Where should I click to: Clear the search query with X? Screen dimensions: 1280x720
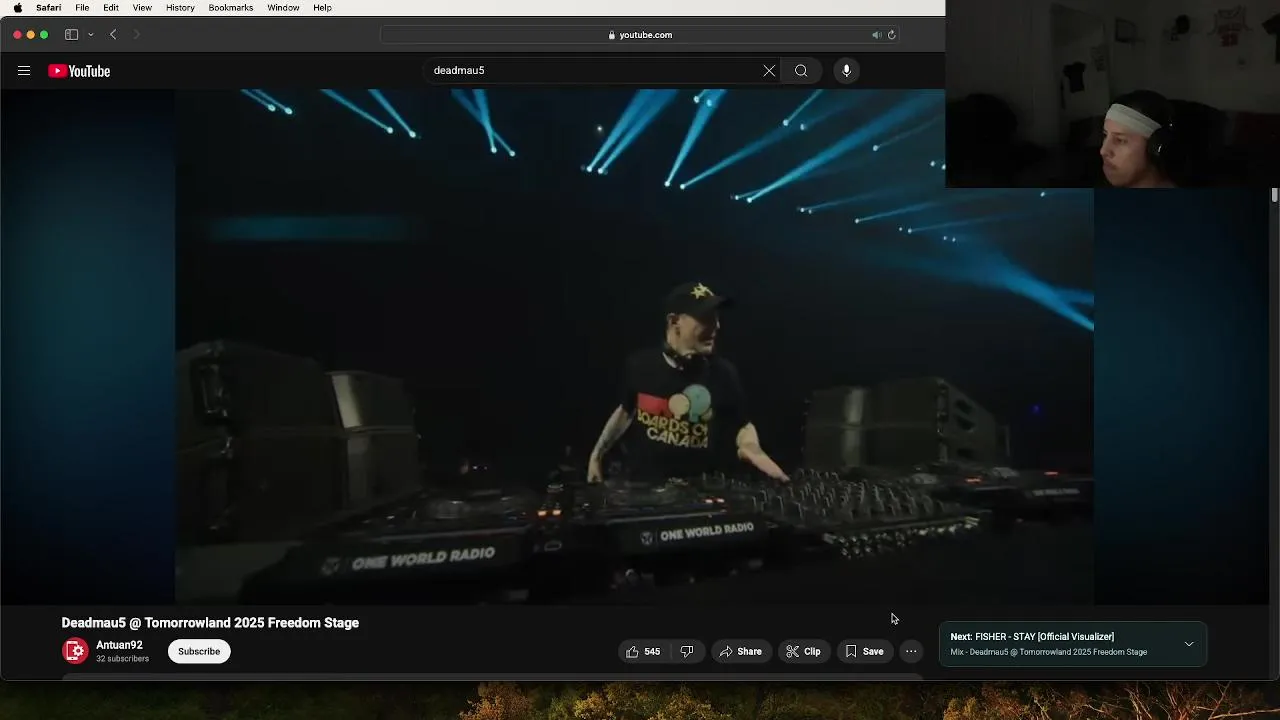pos(769,71)
